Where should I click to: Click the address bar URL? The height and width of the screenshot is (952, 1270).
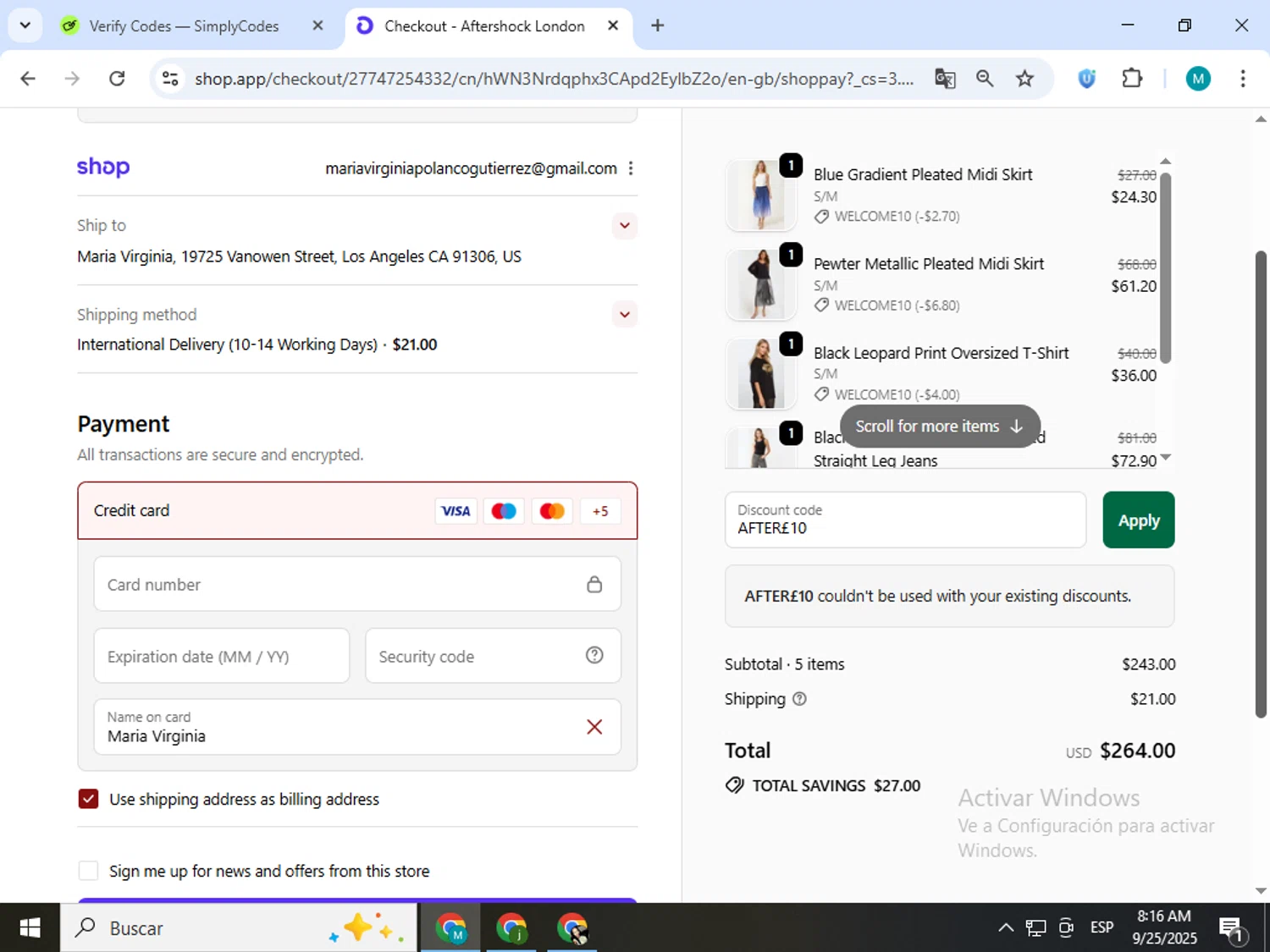click(x=555, y=79)
